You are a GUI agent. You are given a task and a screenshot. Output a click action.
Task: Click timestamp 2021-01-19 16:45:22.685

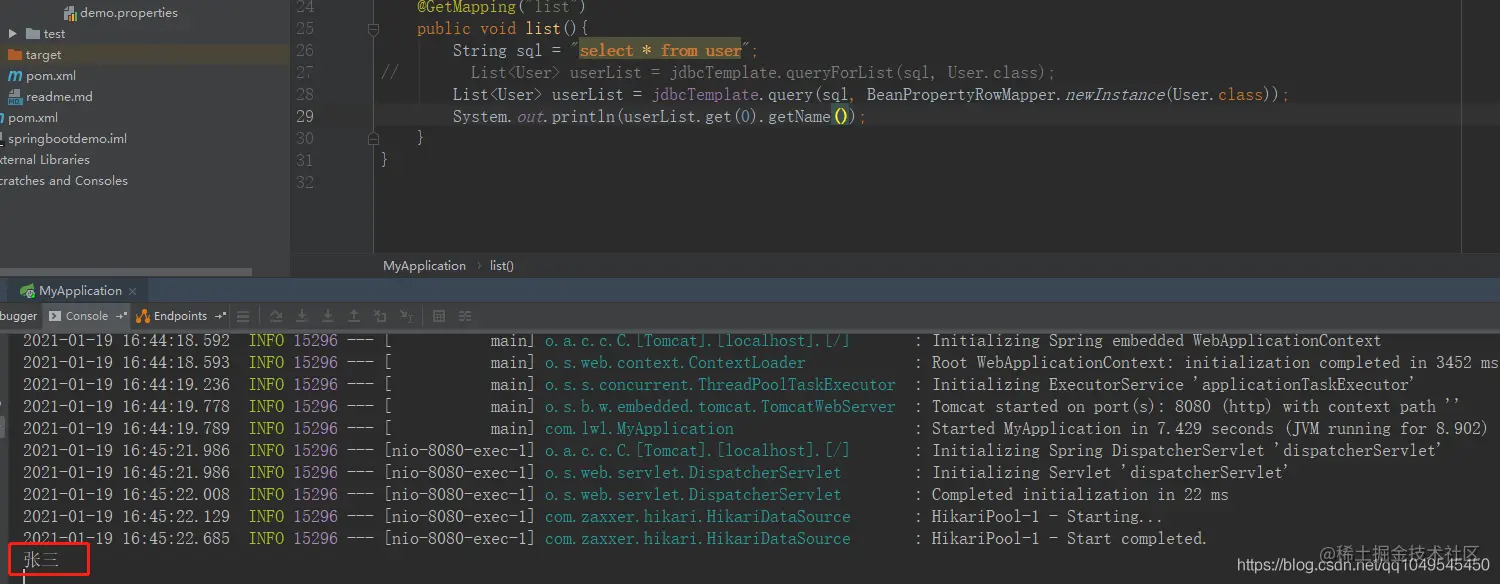tap(126, 539)
